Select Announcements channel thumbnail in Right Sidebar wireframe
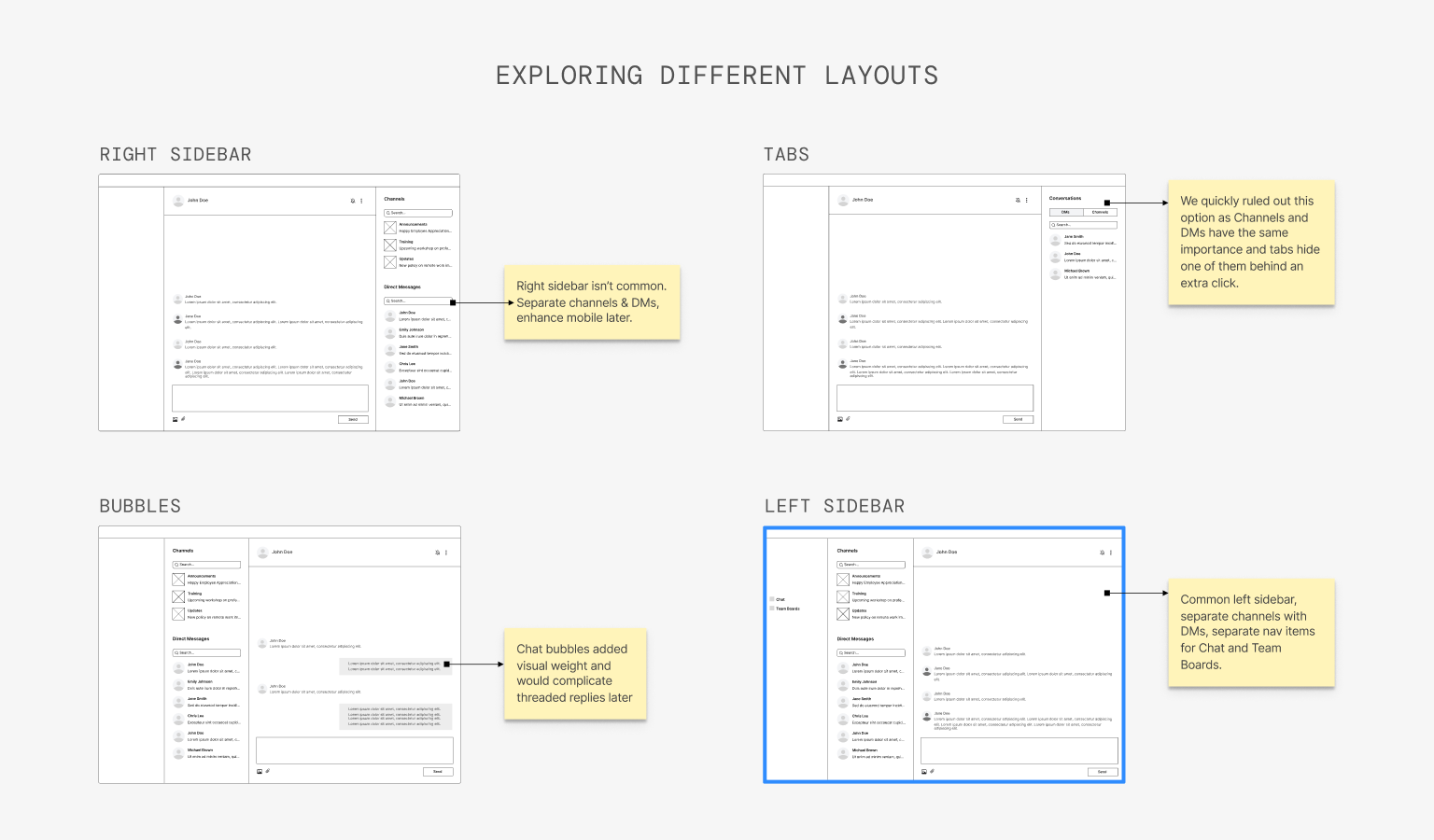The width and height of the screenshot is (1434, 840). [x=390, y=228]
